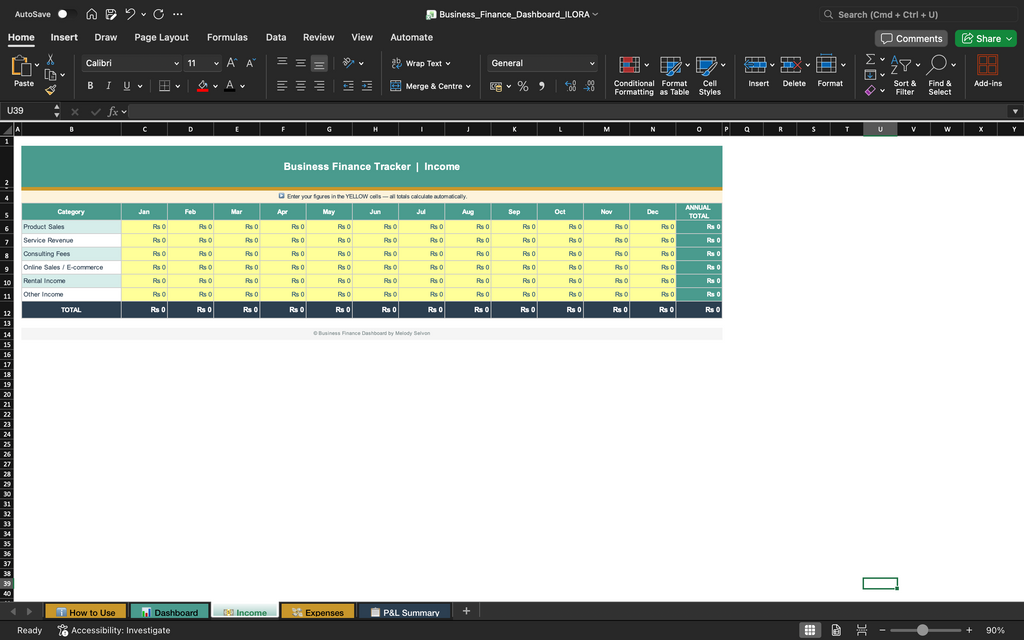
Task: Select Normal view in status bar
Action: point(810,630)
